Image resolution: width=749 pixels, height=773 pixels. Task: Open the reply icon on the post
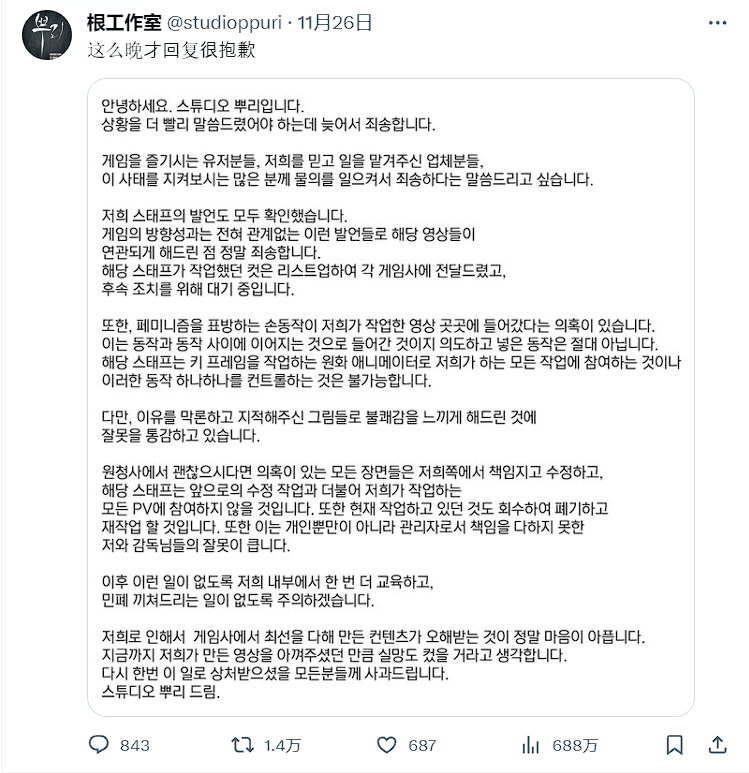click(x=98, y=745)
